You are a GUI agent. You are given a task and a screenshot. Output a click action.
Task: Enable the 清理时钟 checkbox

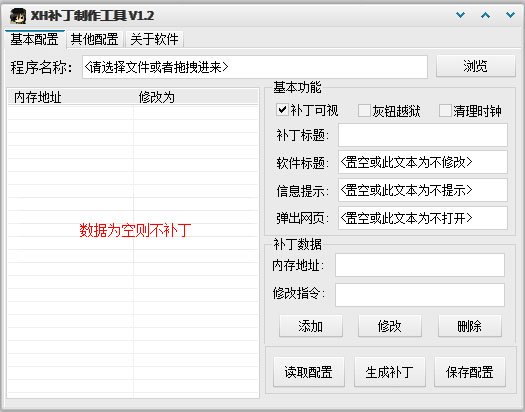[445, 110]
